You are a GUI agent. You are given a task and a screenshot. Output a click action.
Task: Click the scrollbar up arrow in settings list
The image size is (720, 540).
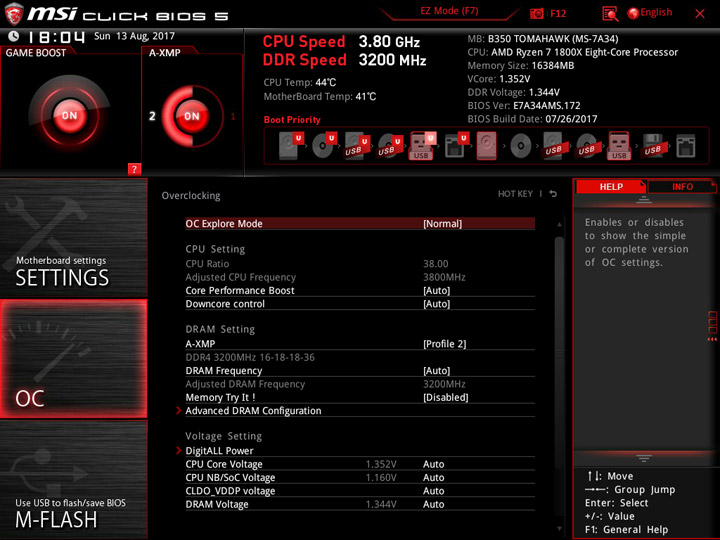[559, 224]
